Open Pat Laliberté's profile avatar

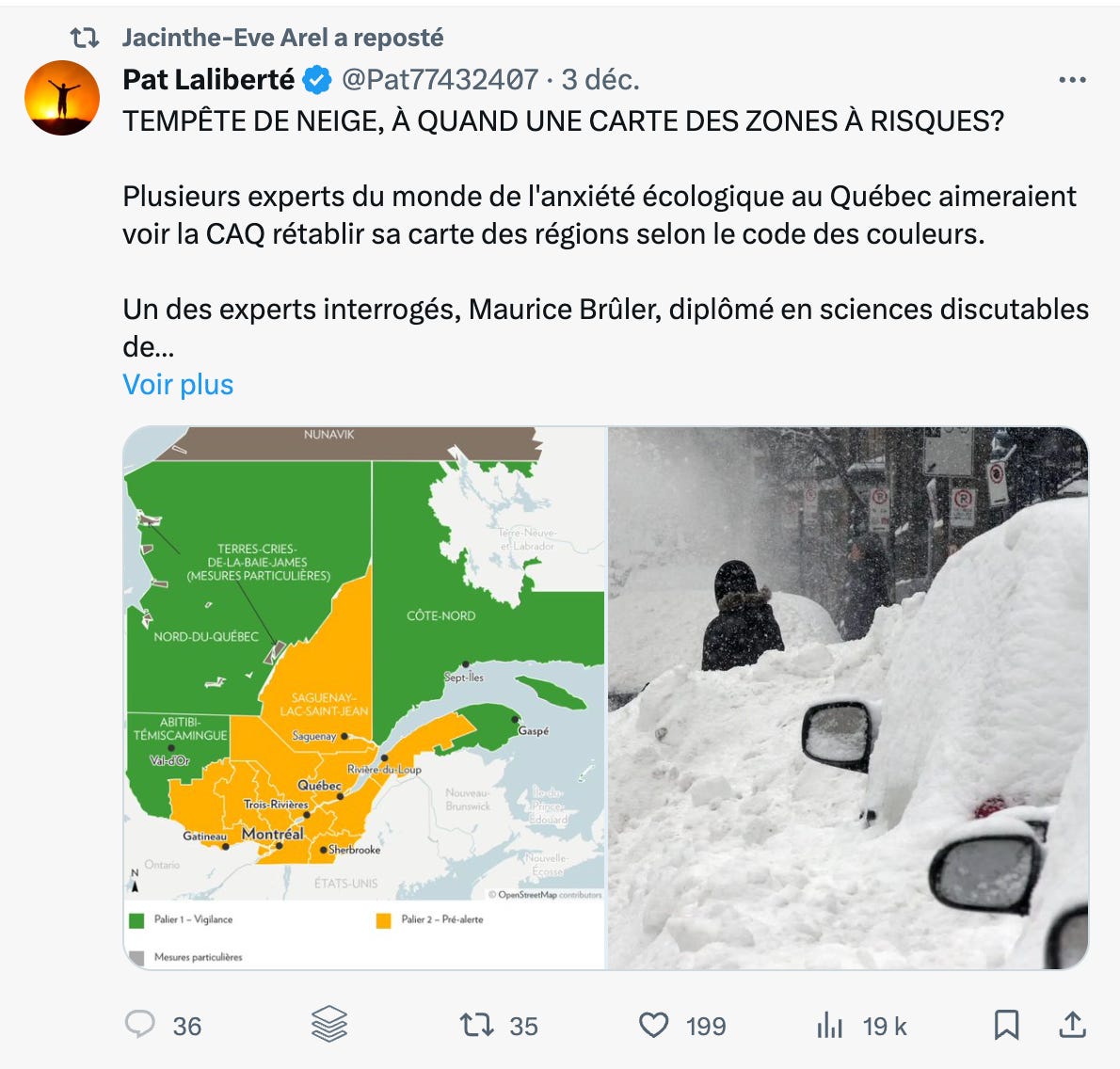[x=62, y=98]
